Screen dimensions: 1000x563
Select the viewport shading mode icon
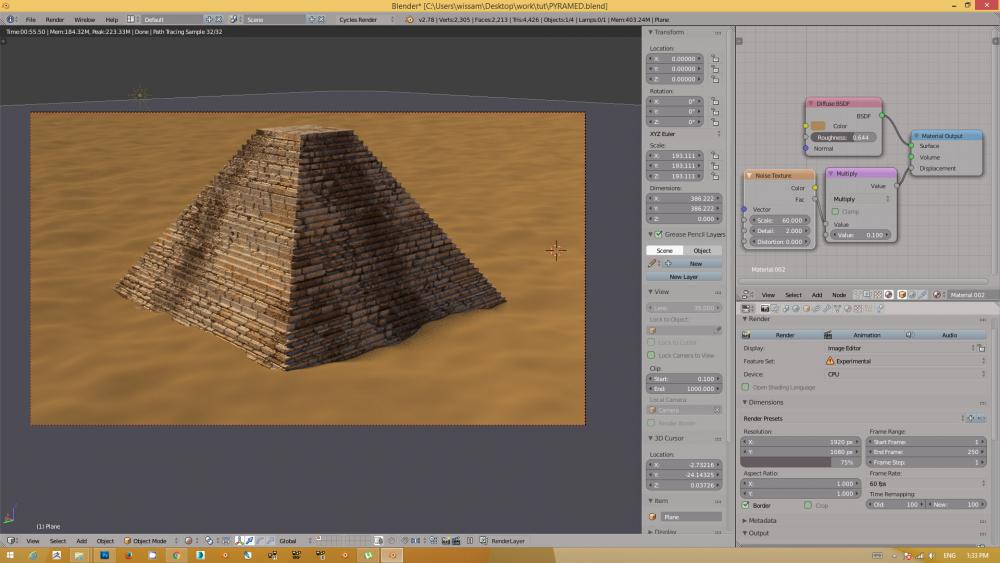[187, 541]
